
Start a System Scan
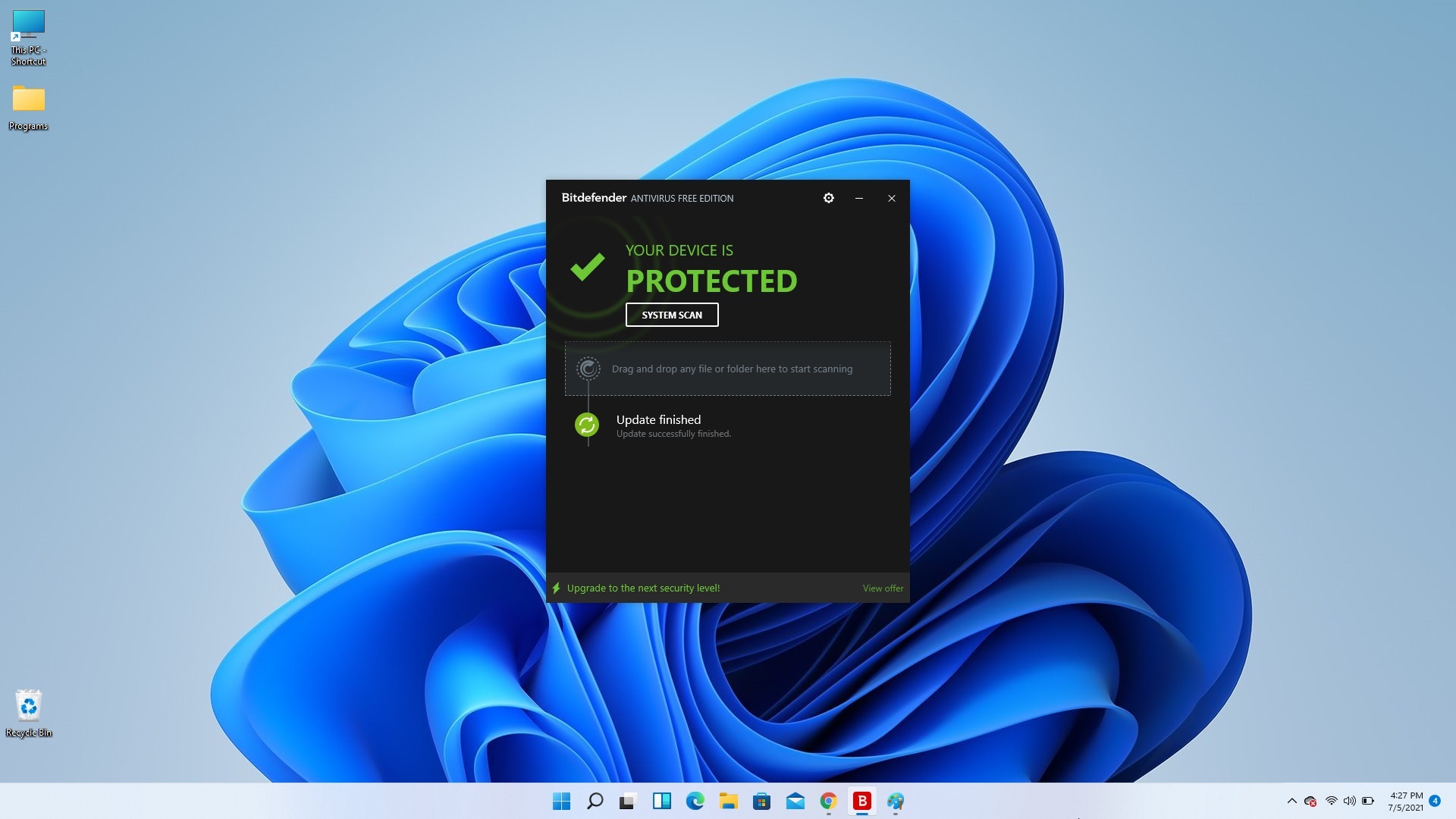[672, 315]
